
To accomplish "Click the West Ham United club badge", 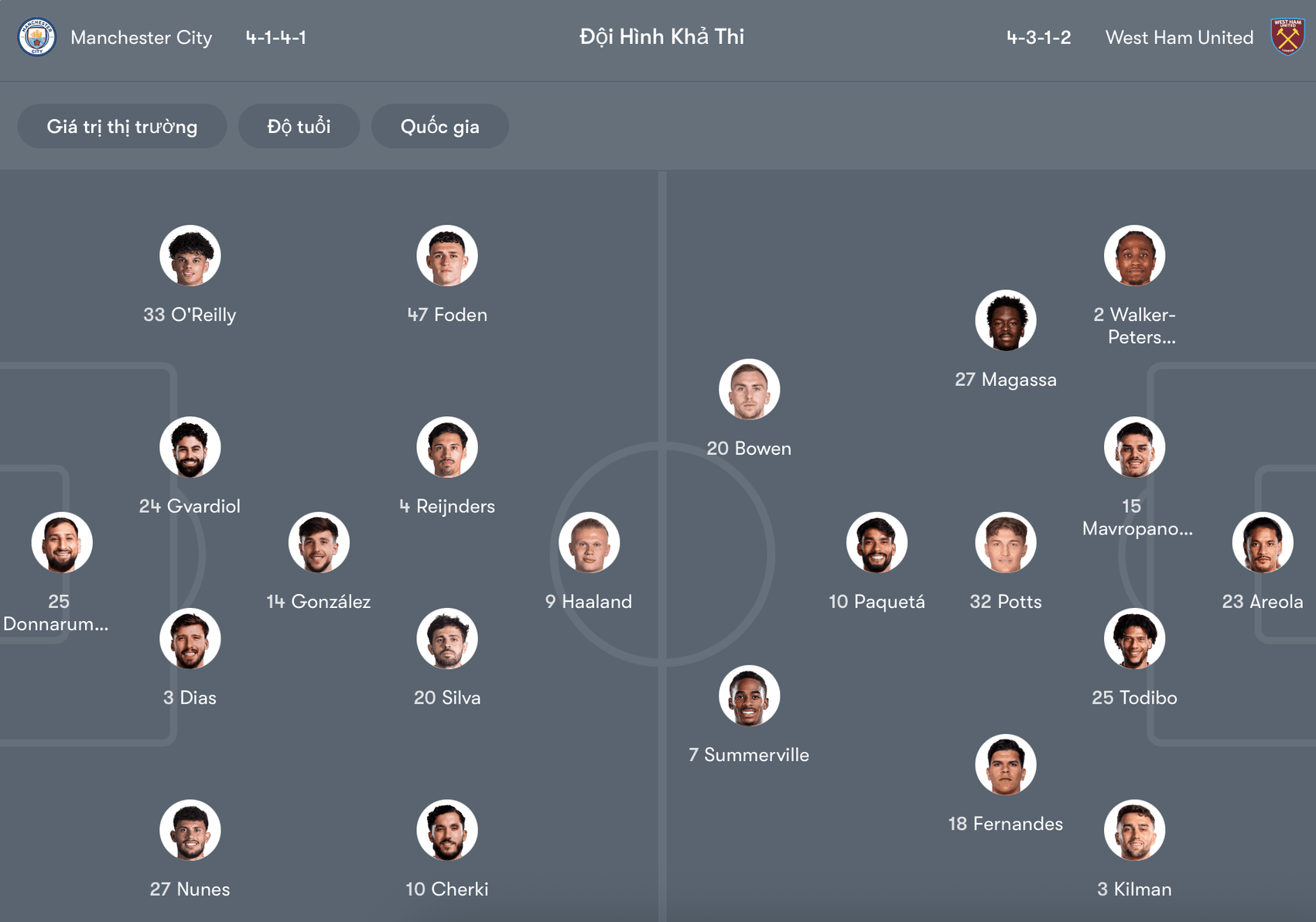I will (1287, 34).
